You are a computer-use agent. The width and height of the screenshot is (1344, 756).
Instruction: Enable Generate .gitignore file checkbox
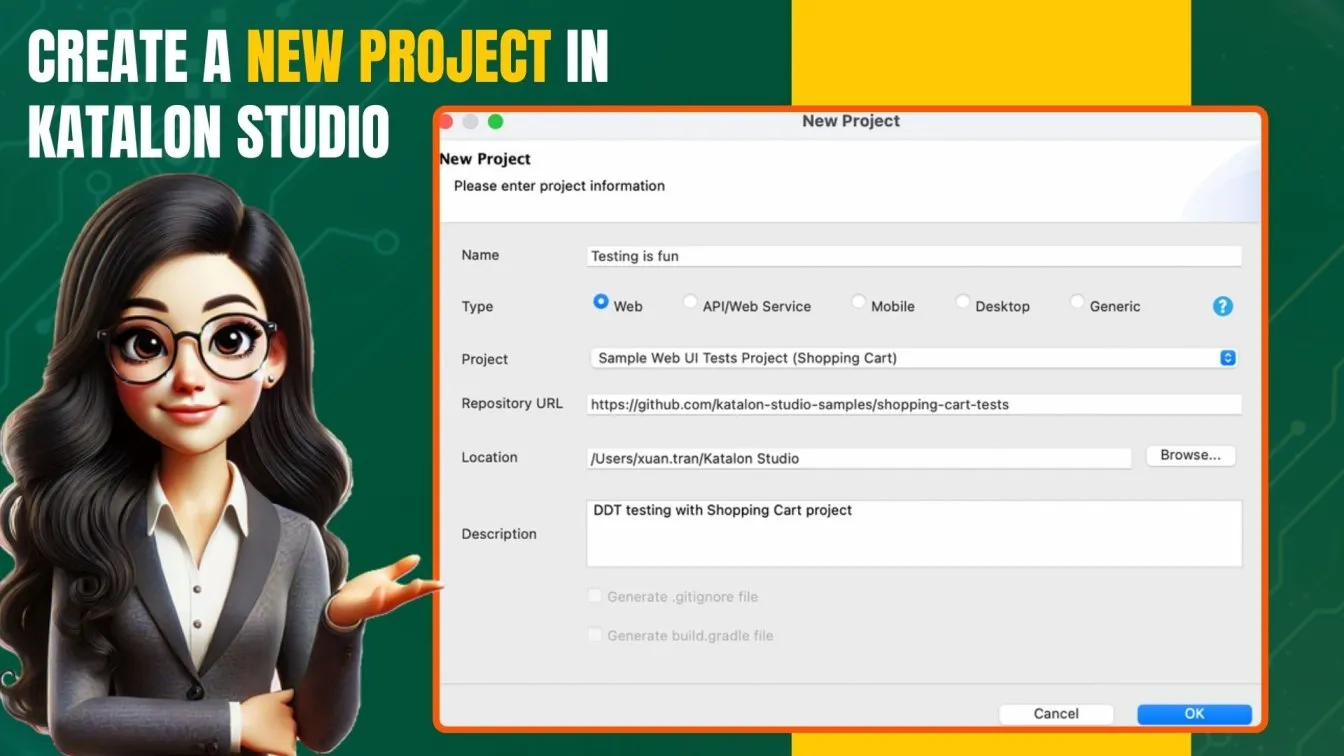click(595, 596)
